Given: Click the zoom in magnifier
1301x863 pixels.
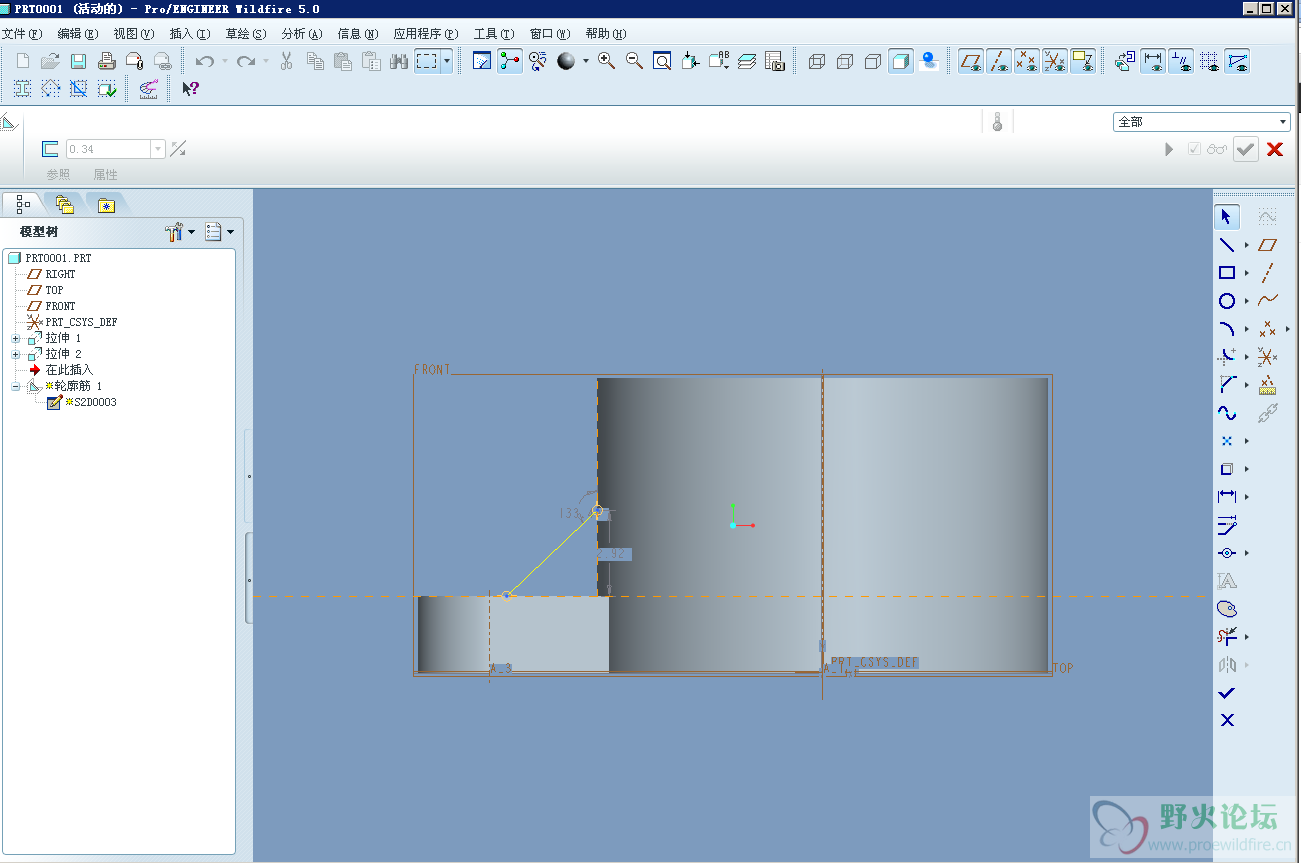Looking at the screenshot, I should pos(606,62).
